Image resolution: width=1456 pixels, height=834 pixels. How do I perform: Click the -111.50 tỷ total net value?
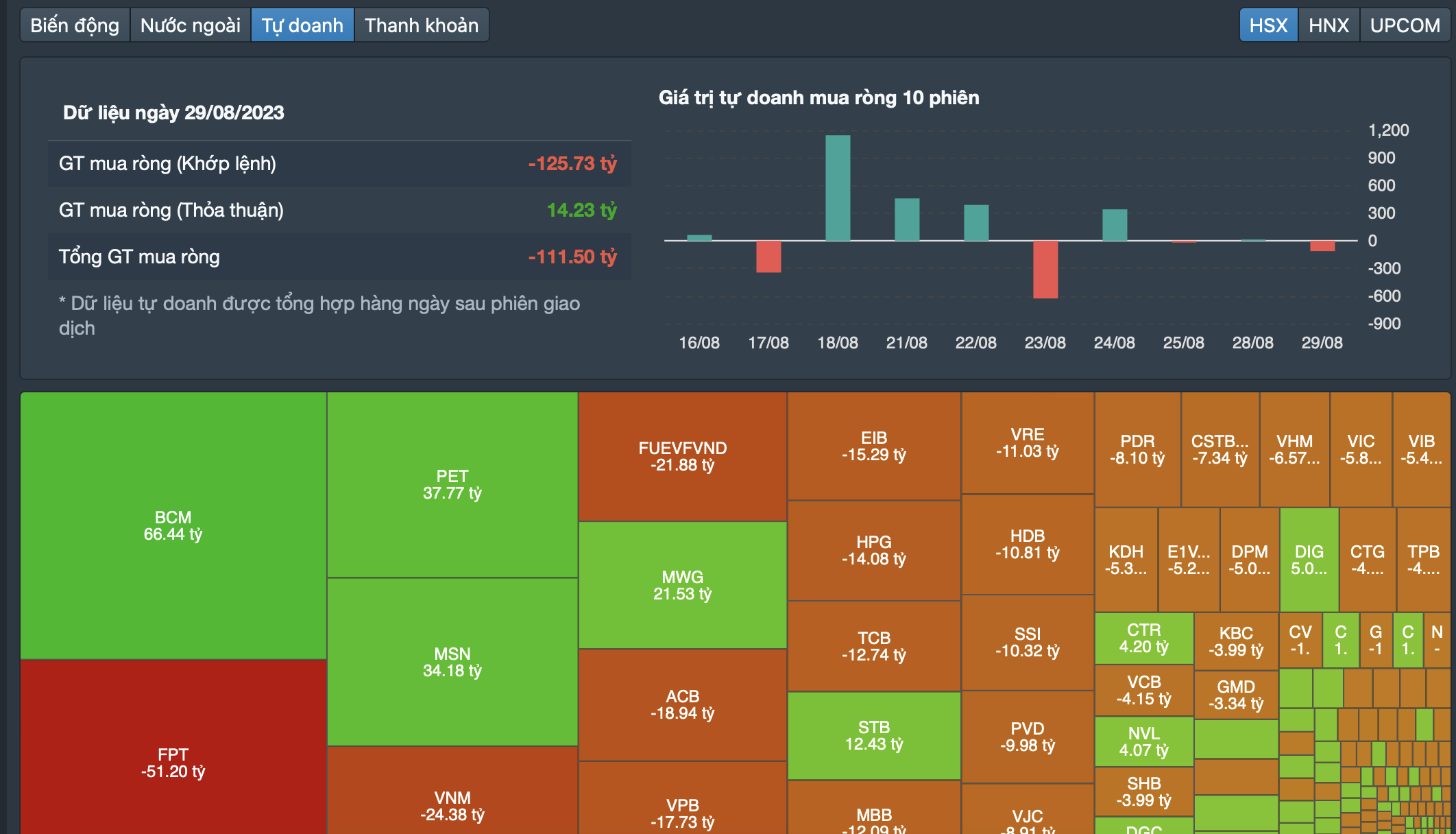[x=572, y=257]
